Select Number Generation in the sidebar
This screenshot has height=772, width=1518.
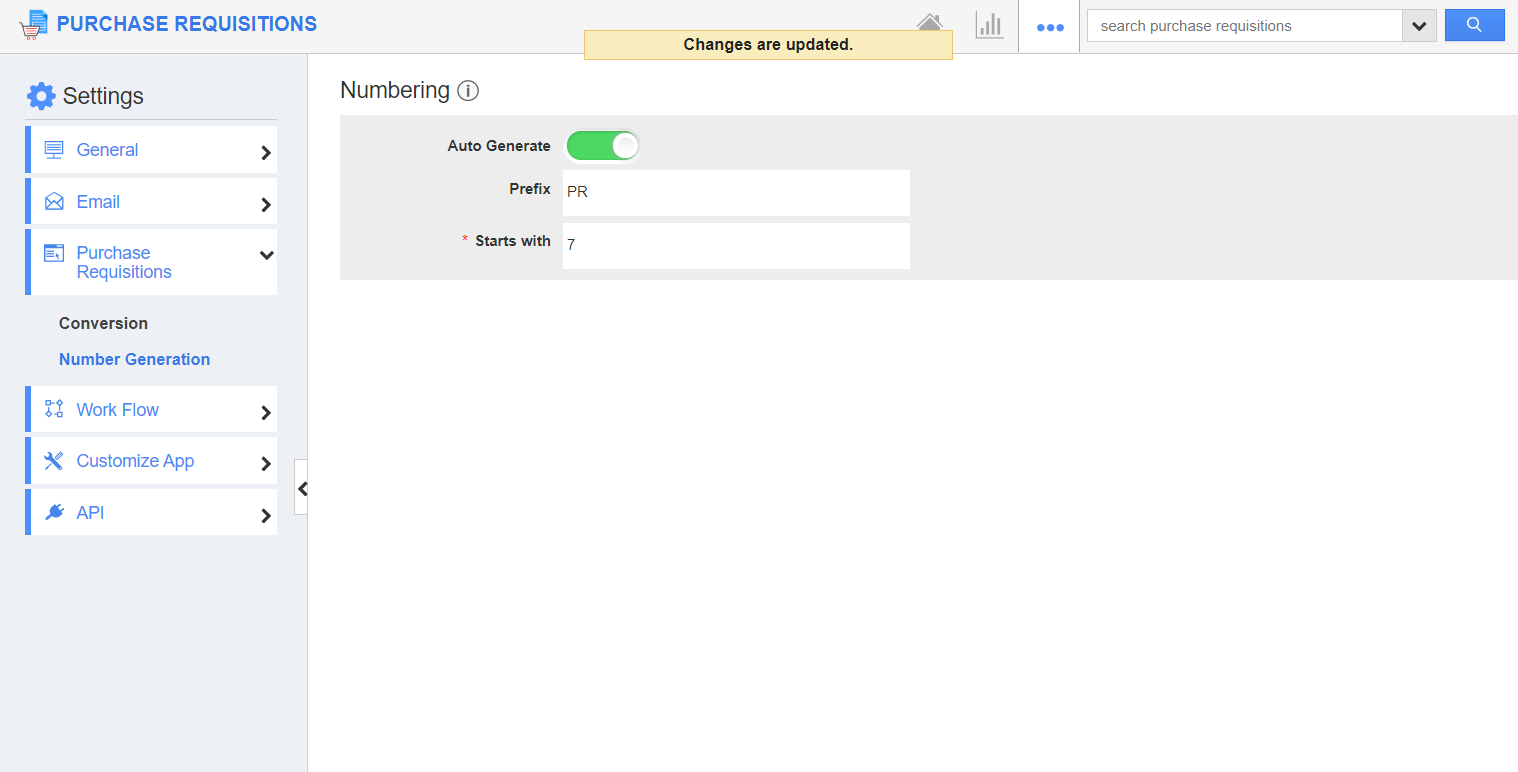[x=134, y=359]
